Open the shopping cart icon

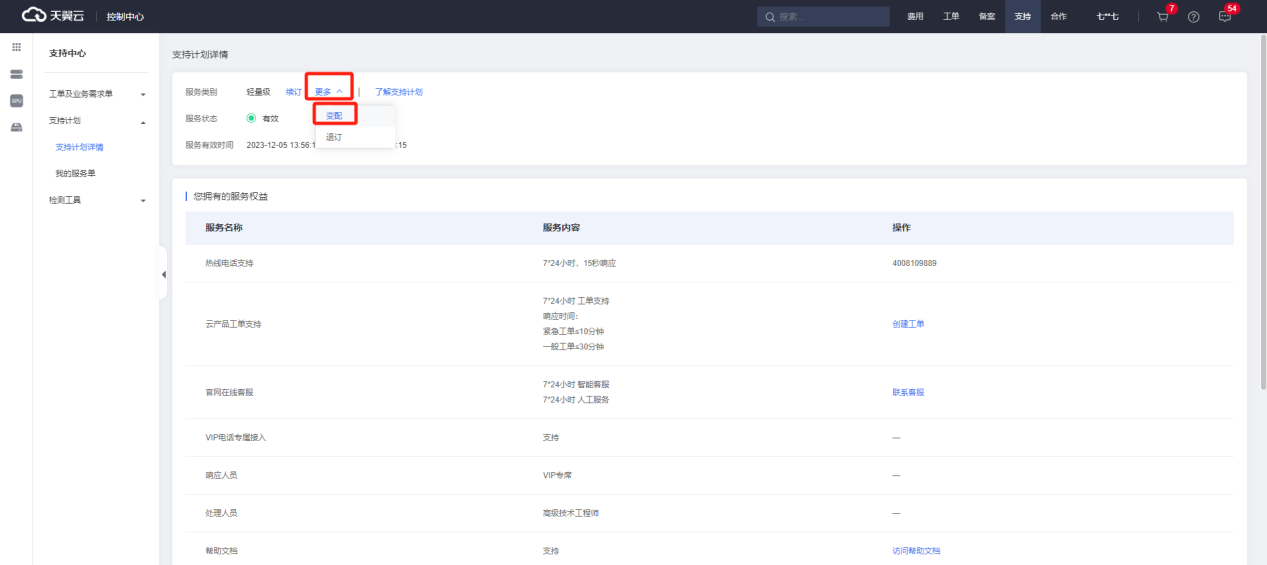(x=1162, y=17)
